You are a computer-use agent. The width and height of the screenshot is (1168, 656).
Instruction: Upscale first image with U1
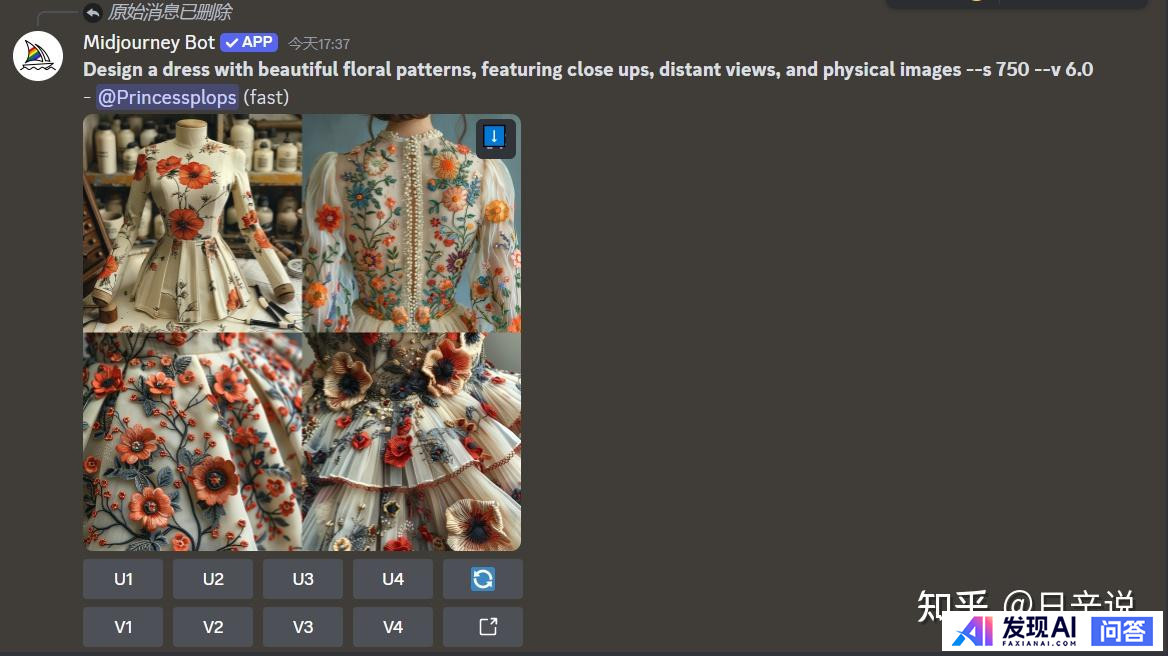pyautogui.click(x=123, y=579)
